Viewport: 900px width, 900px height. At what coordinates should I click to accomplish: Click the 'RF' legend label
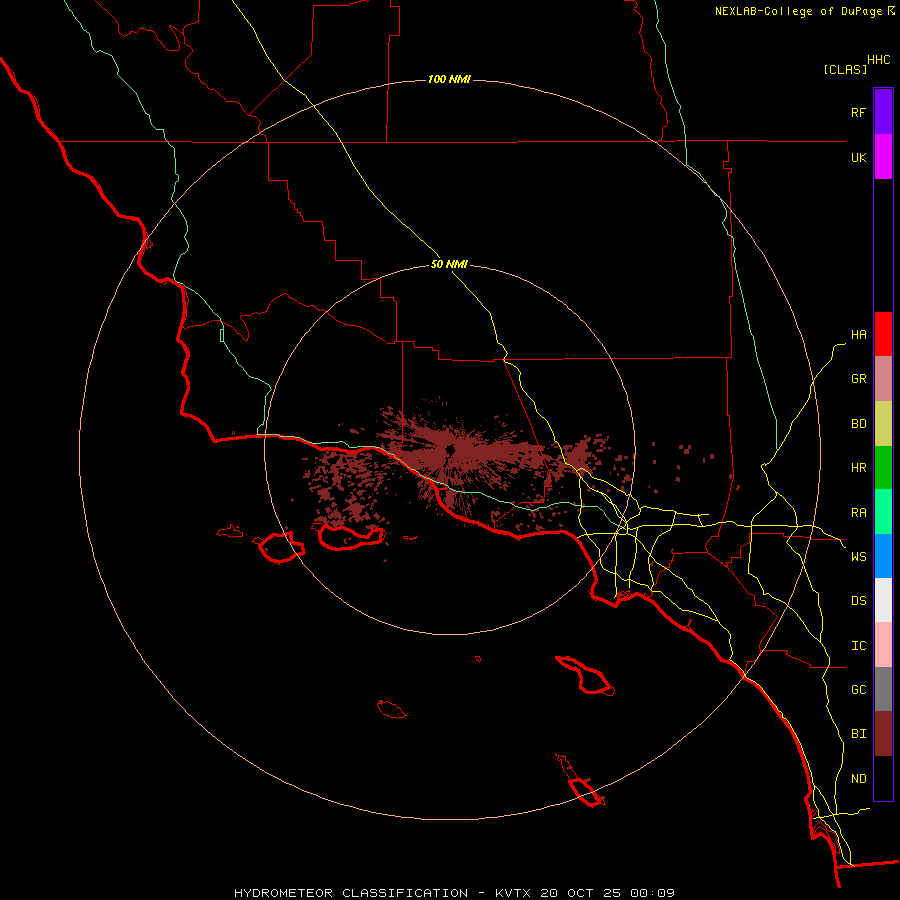pyautogui.click(x=858, y=112)
